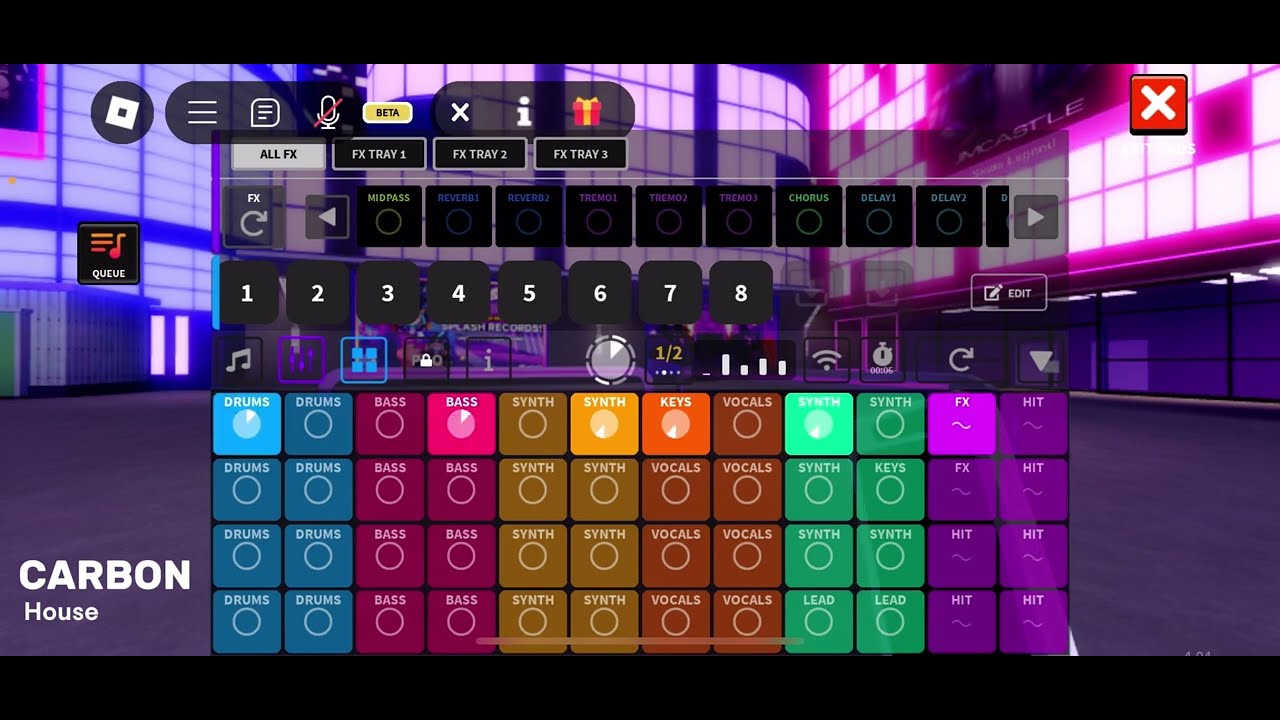The width and height of the screenshot is (1280, 720).
Task: Select preset slot 6
Action: click(600, 293)
